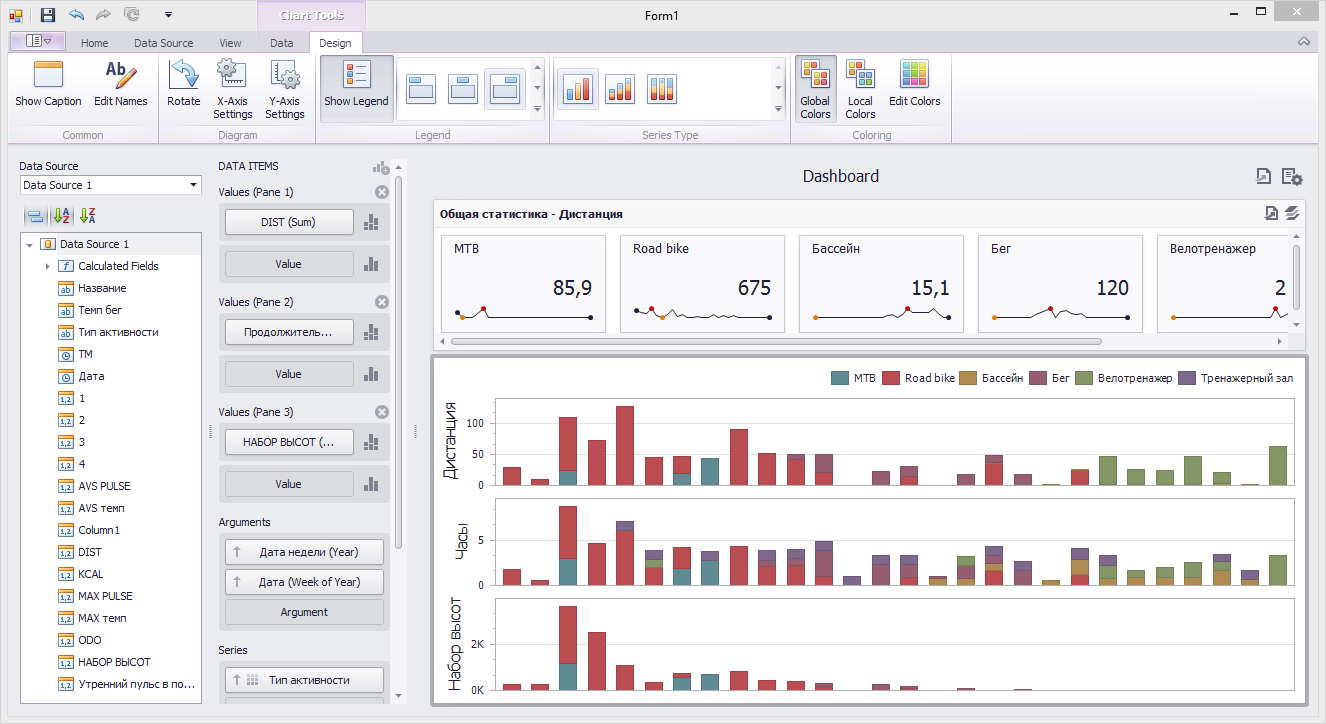Click the Тип активности series button
Screen dimensions: 1326x724
pyautogui.click(x=304, y=679)
